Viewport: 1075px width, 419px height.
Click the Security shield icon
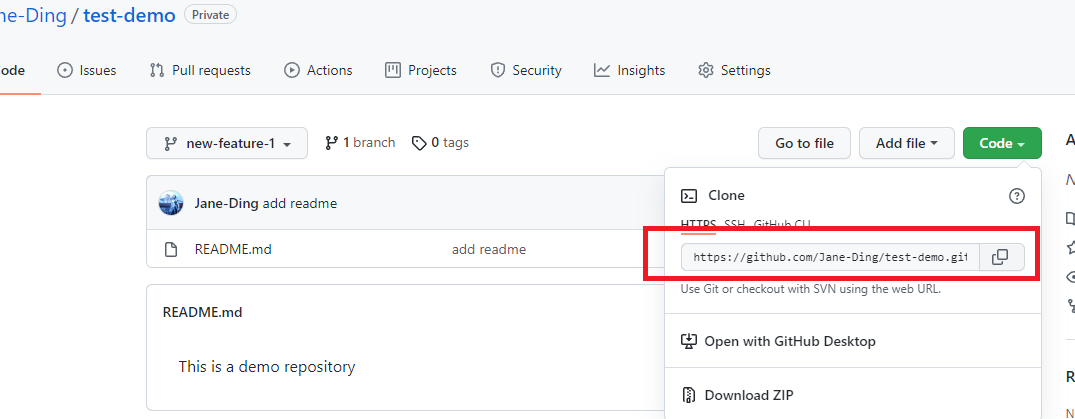point(498,70)
